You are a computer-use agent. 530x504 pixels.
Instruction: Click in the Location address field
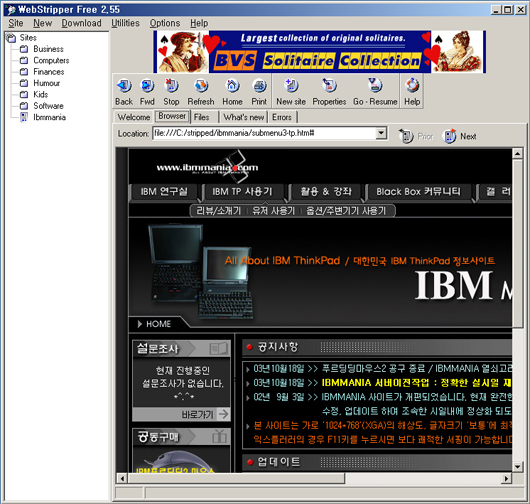point(264,133)
